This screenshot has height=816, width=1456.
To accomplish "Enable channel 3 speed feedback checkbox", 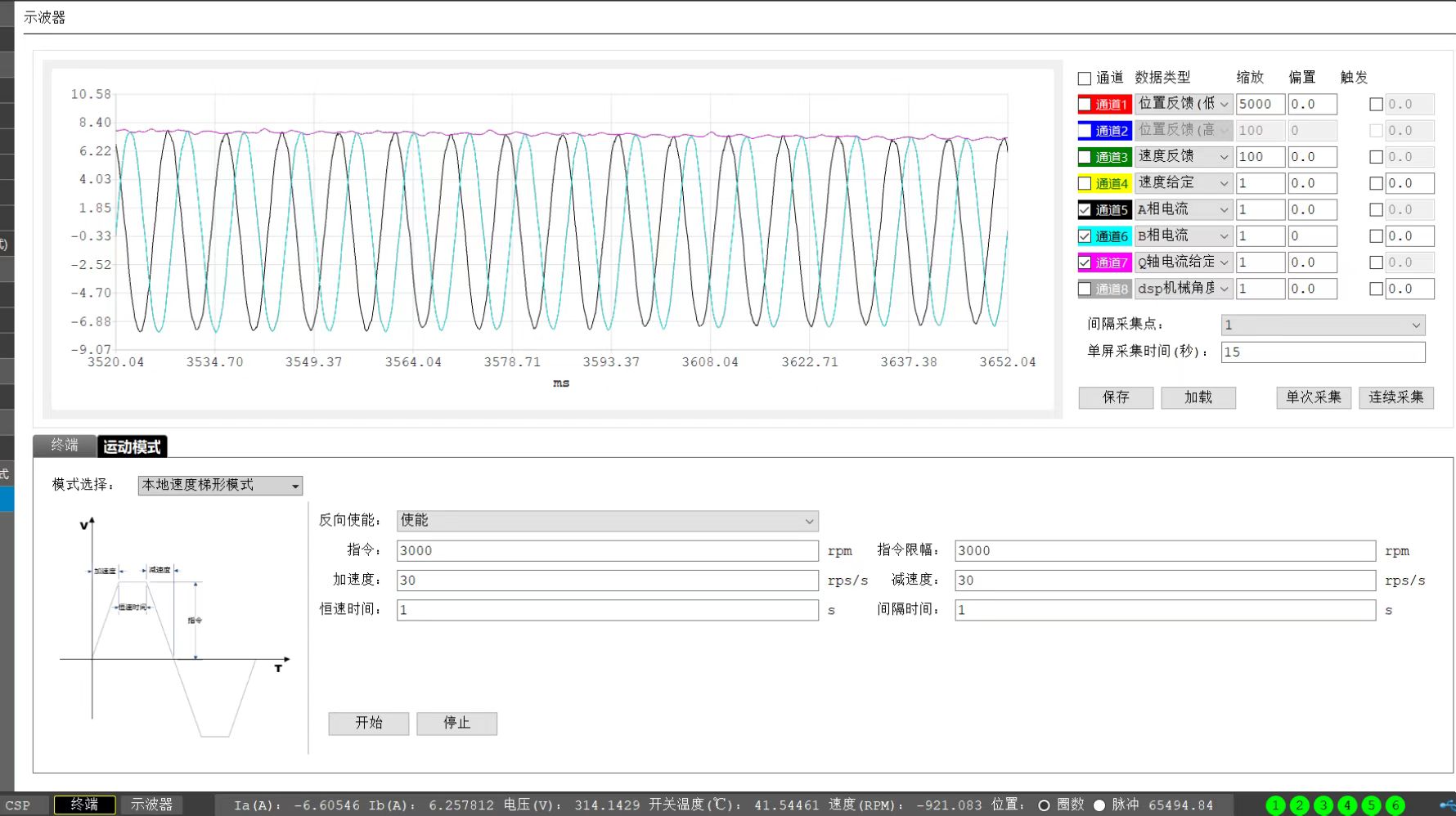I will pos(1085,157).
